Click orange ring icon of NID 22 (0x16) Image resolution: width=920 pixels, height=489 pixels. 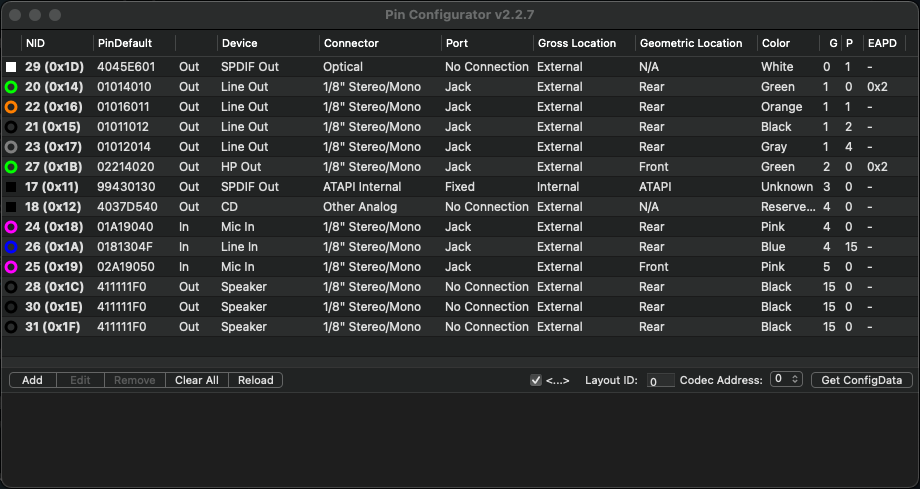click(11, 107)
